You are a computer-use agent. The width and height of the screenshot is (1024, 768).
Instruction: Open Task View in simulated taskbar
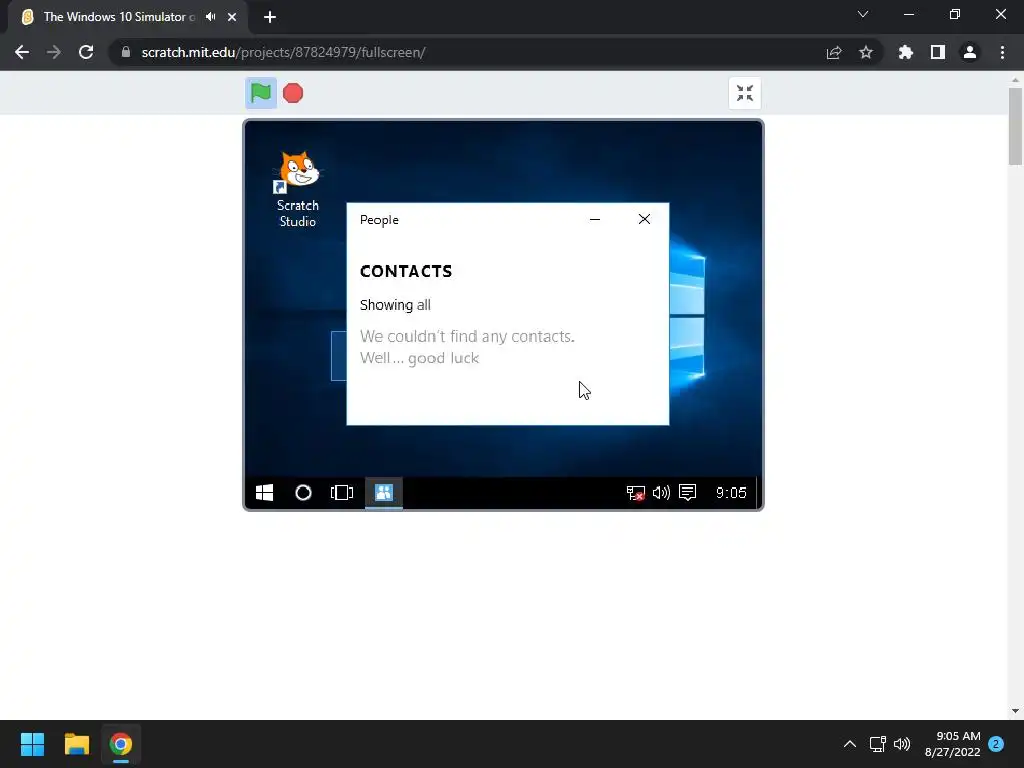point(342,492)
